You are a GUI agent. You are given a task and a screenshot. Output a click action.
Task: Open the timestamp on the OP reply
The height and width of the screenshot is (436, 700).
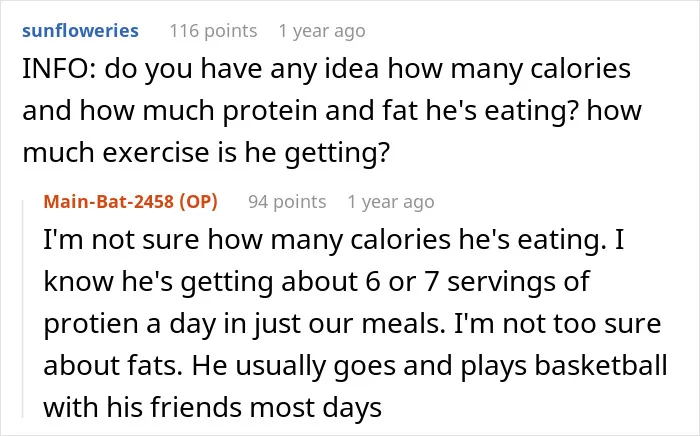pyautogui.click(x=391, y=202)
